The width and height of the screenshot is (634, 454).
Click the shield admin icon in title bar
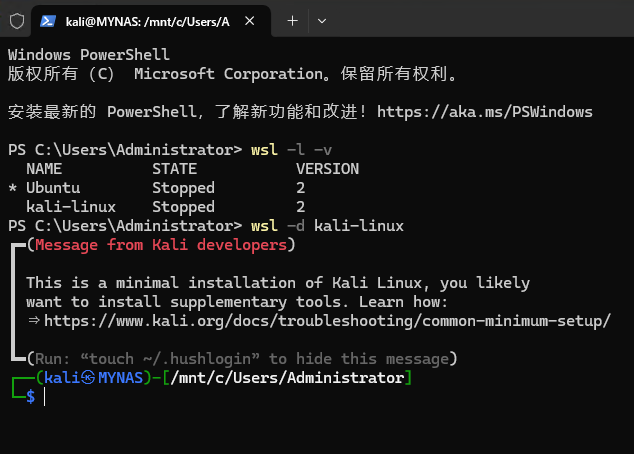pyautogui.click(x=17, y=21)
